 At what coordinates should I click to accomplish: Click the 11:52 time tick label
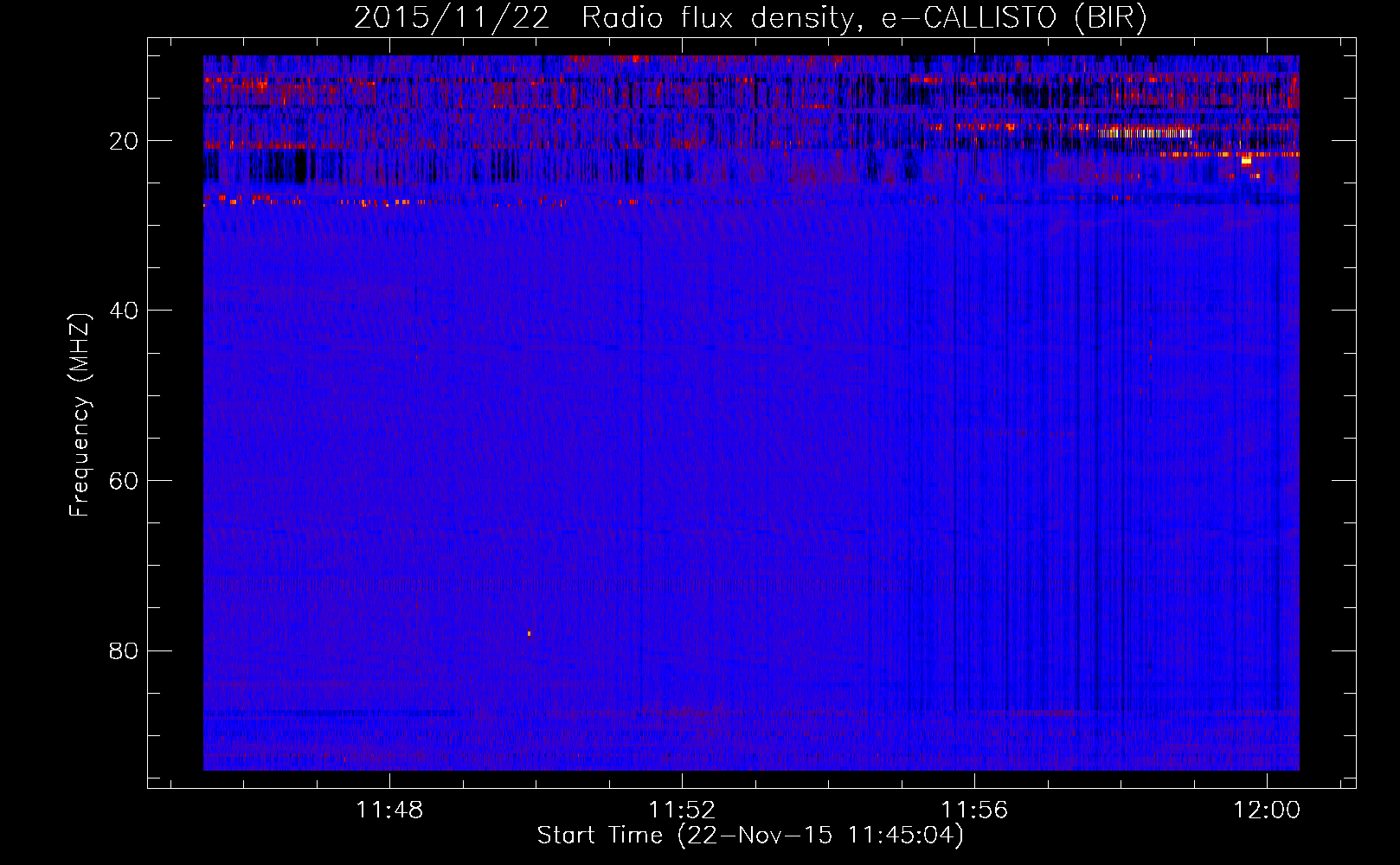(x=683, y=811)
